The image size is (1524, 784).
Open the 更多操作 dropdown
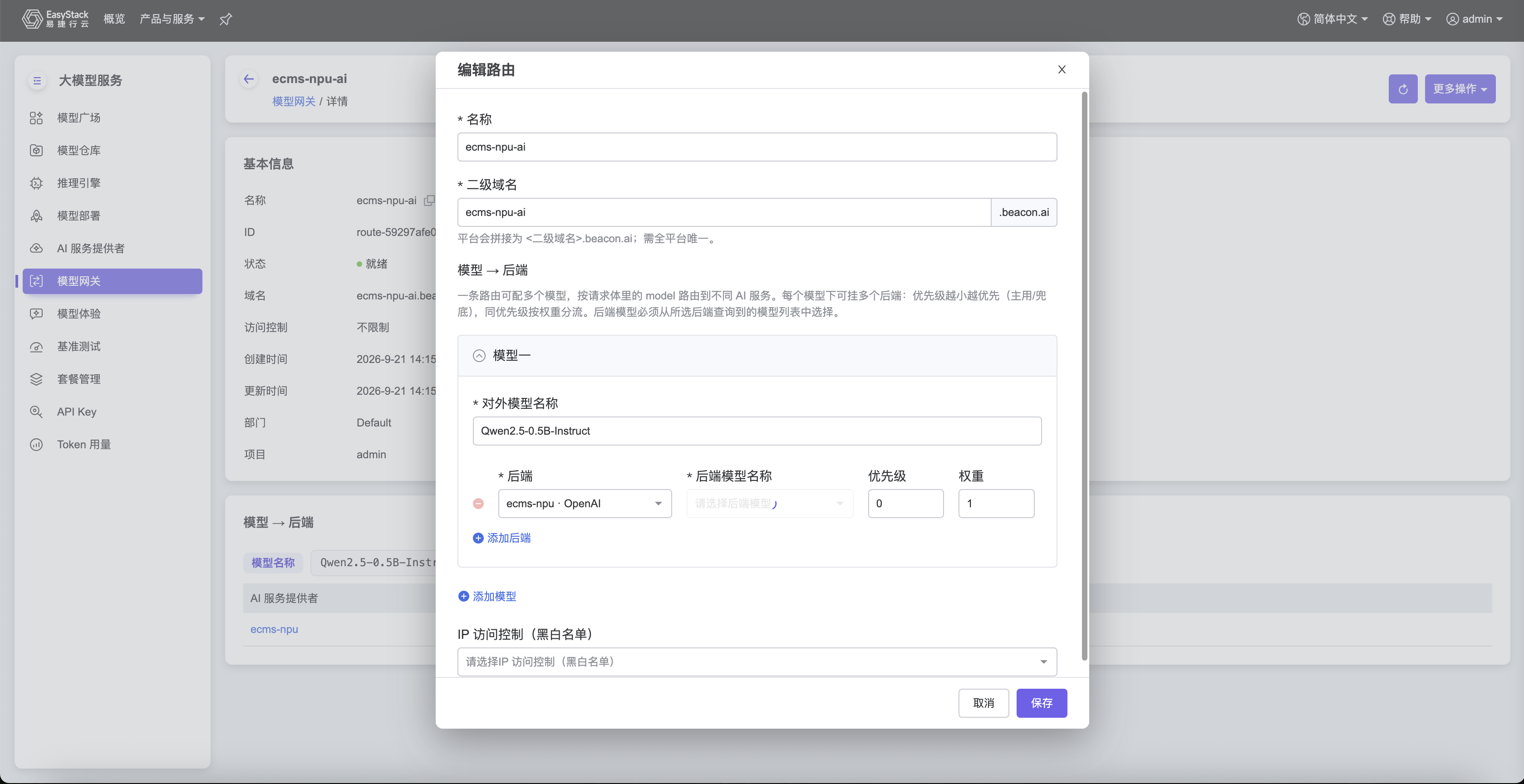[1460, 88]
